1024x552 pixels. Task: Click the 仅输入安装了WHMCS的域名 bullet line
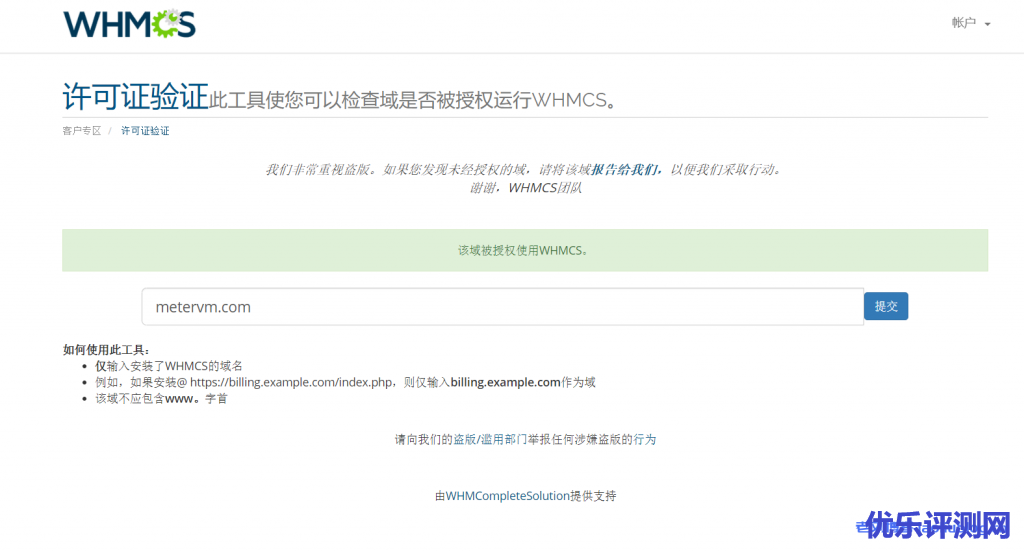click(x=168, y=366)
